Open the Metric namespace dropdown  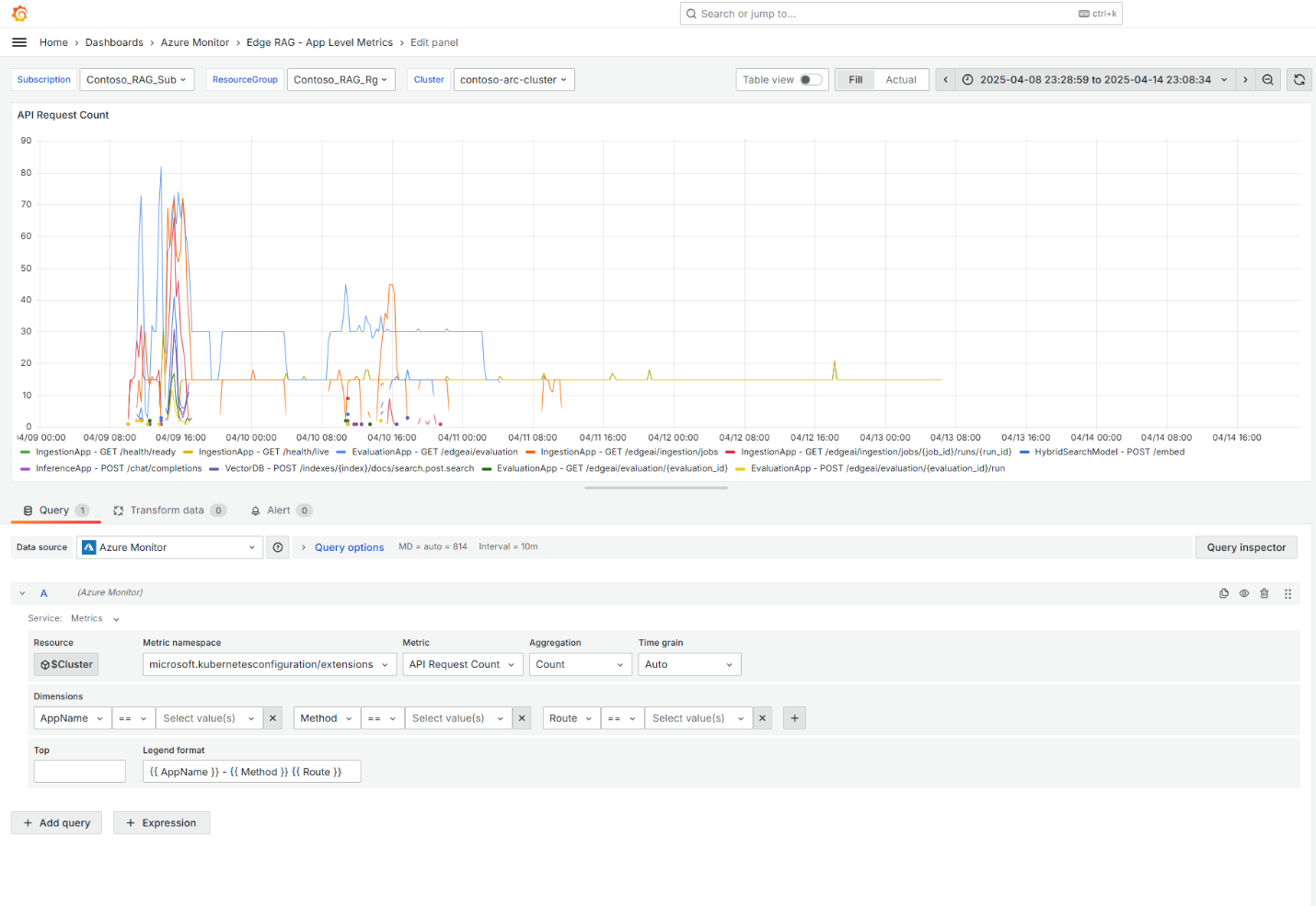(x=270, y=664)
